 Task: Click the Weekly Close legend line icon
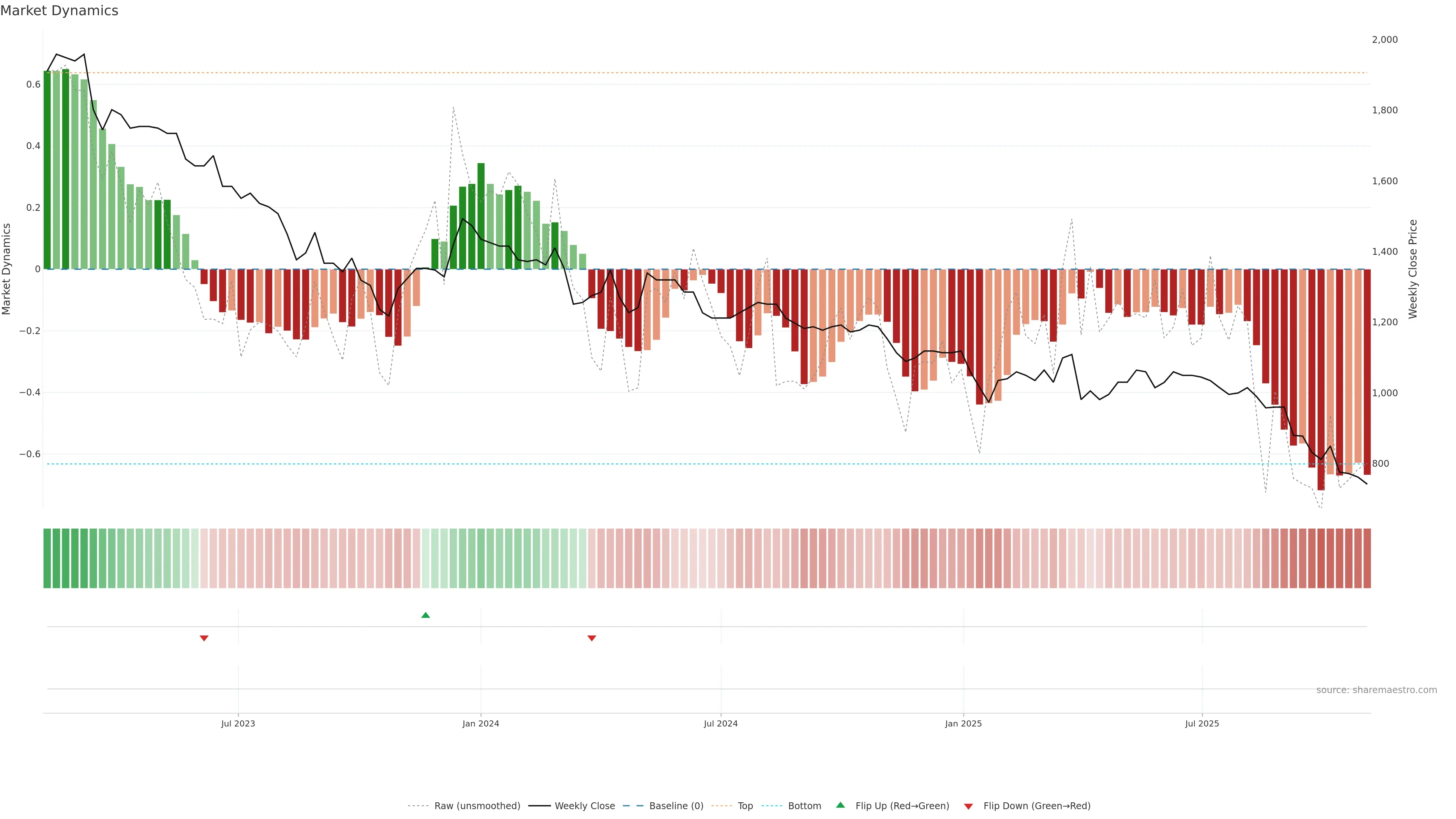(x=539, y=806)
